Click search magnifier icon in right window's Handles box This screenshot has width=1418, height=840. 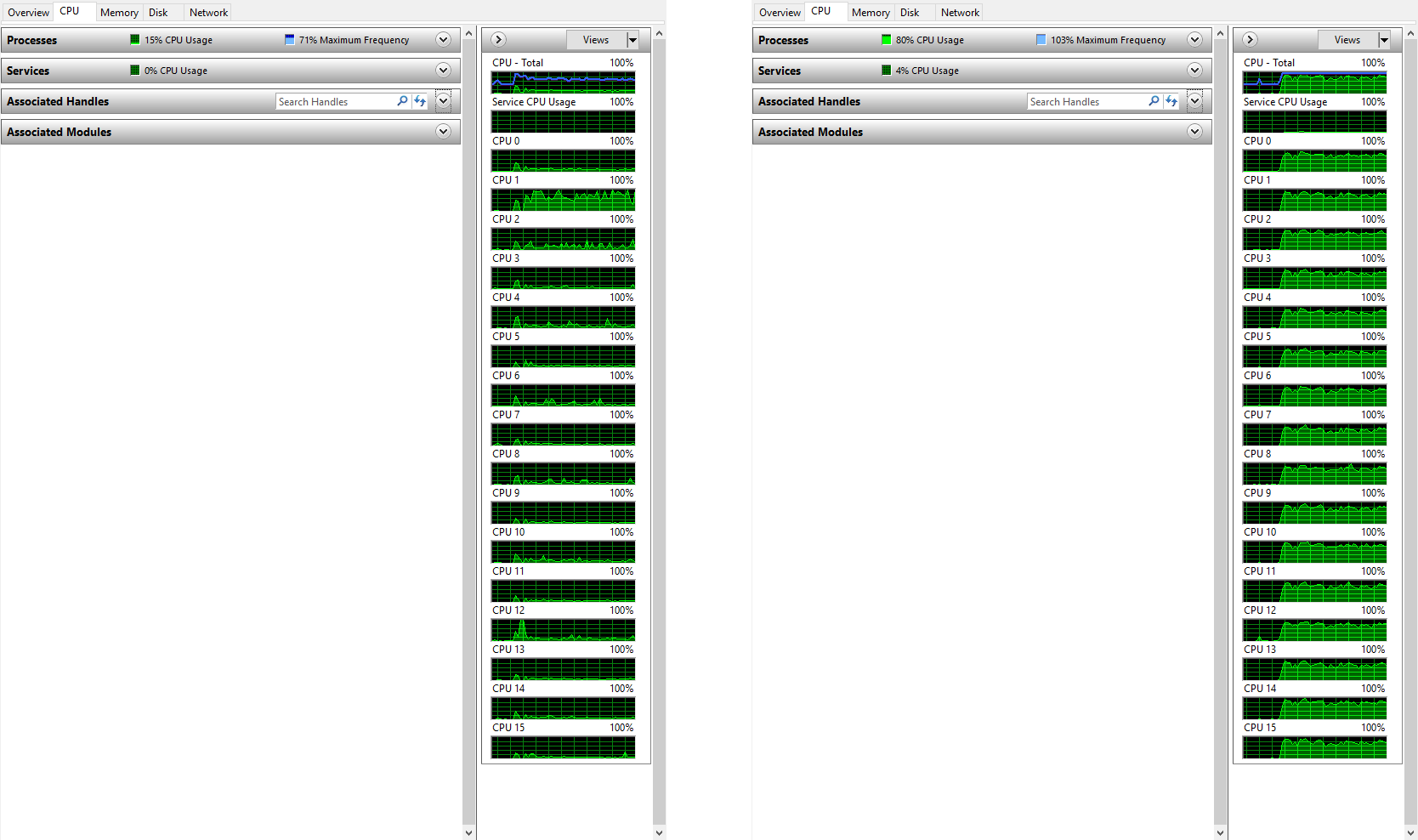click(x=1154, y=101)
